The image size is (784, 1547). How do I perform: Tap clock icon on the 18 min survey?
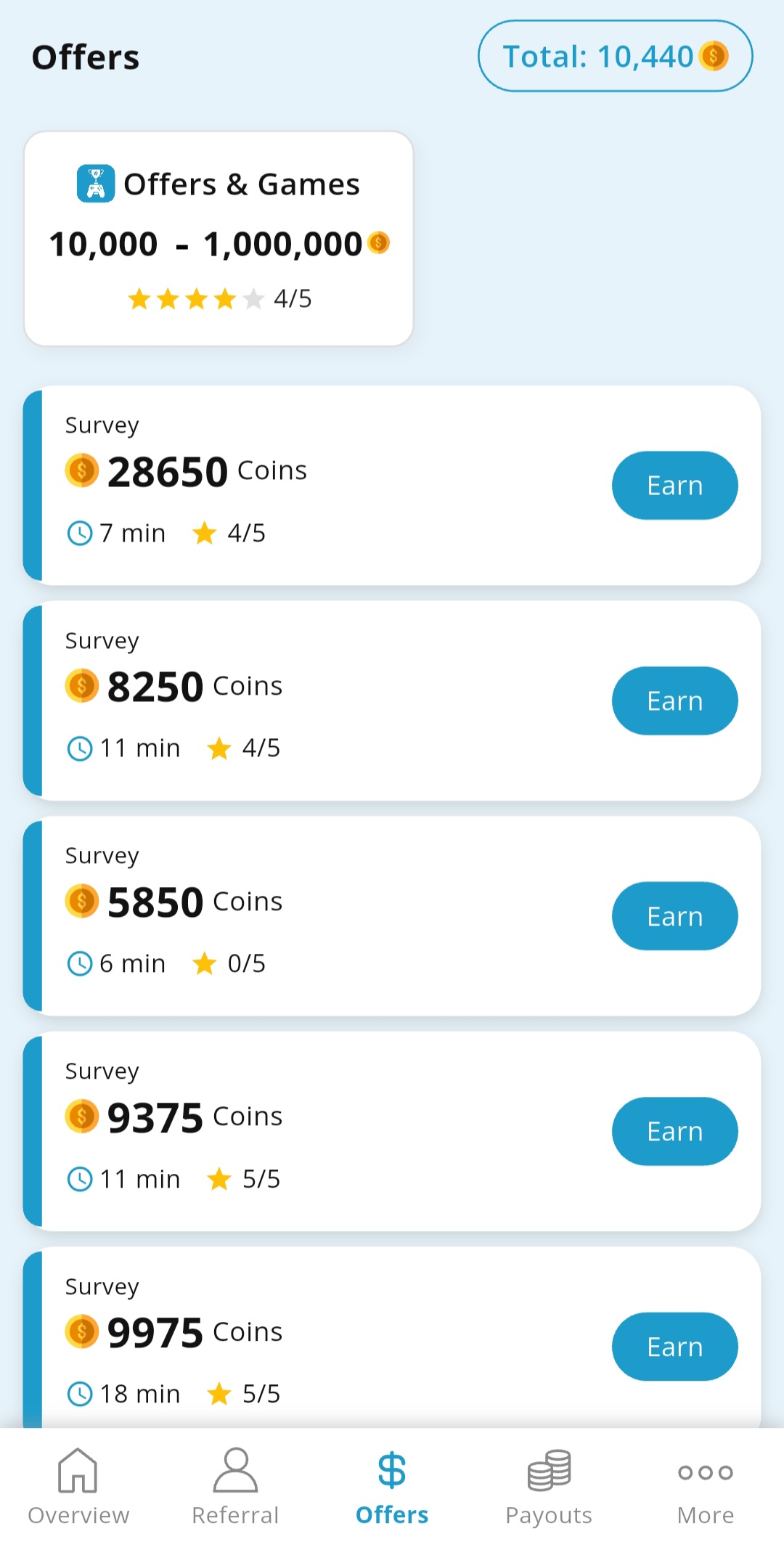pos(80,1394)
